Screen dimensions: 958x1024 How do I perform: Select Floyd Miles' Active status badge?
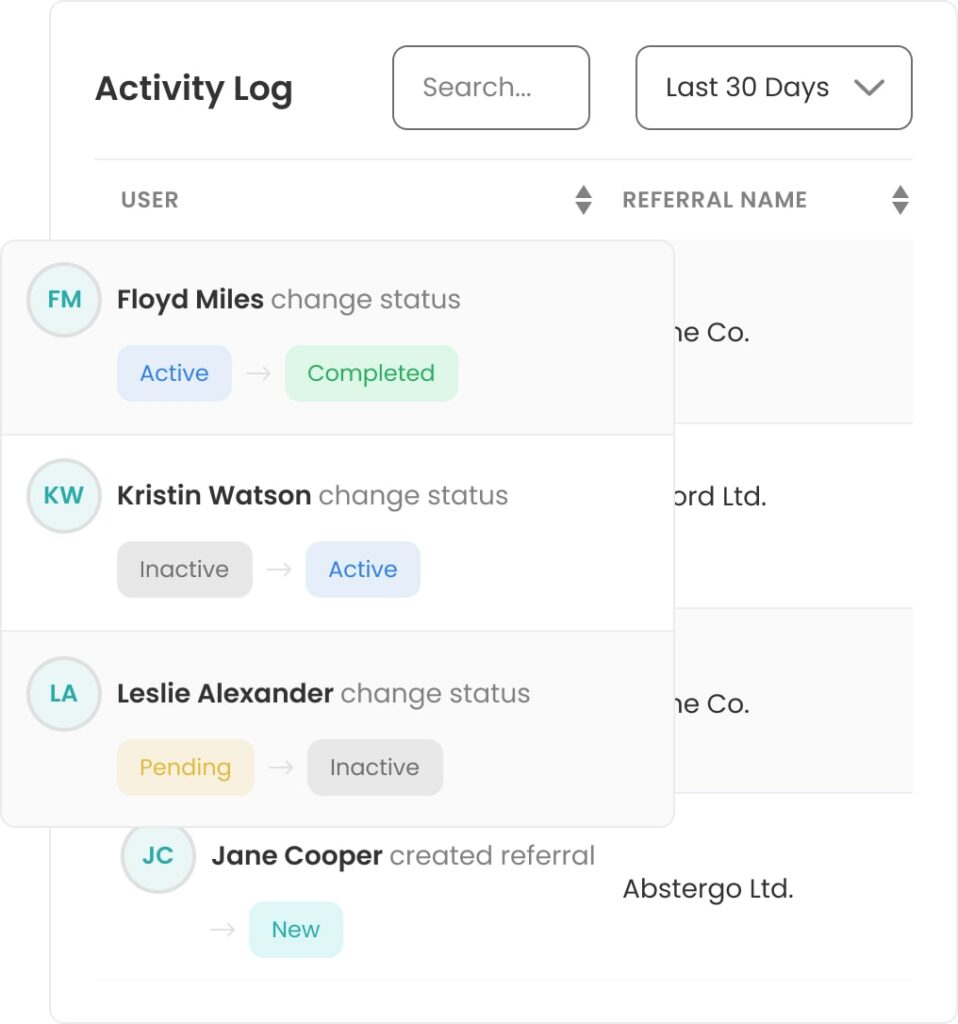point(174,374)
